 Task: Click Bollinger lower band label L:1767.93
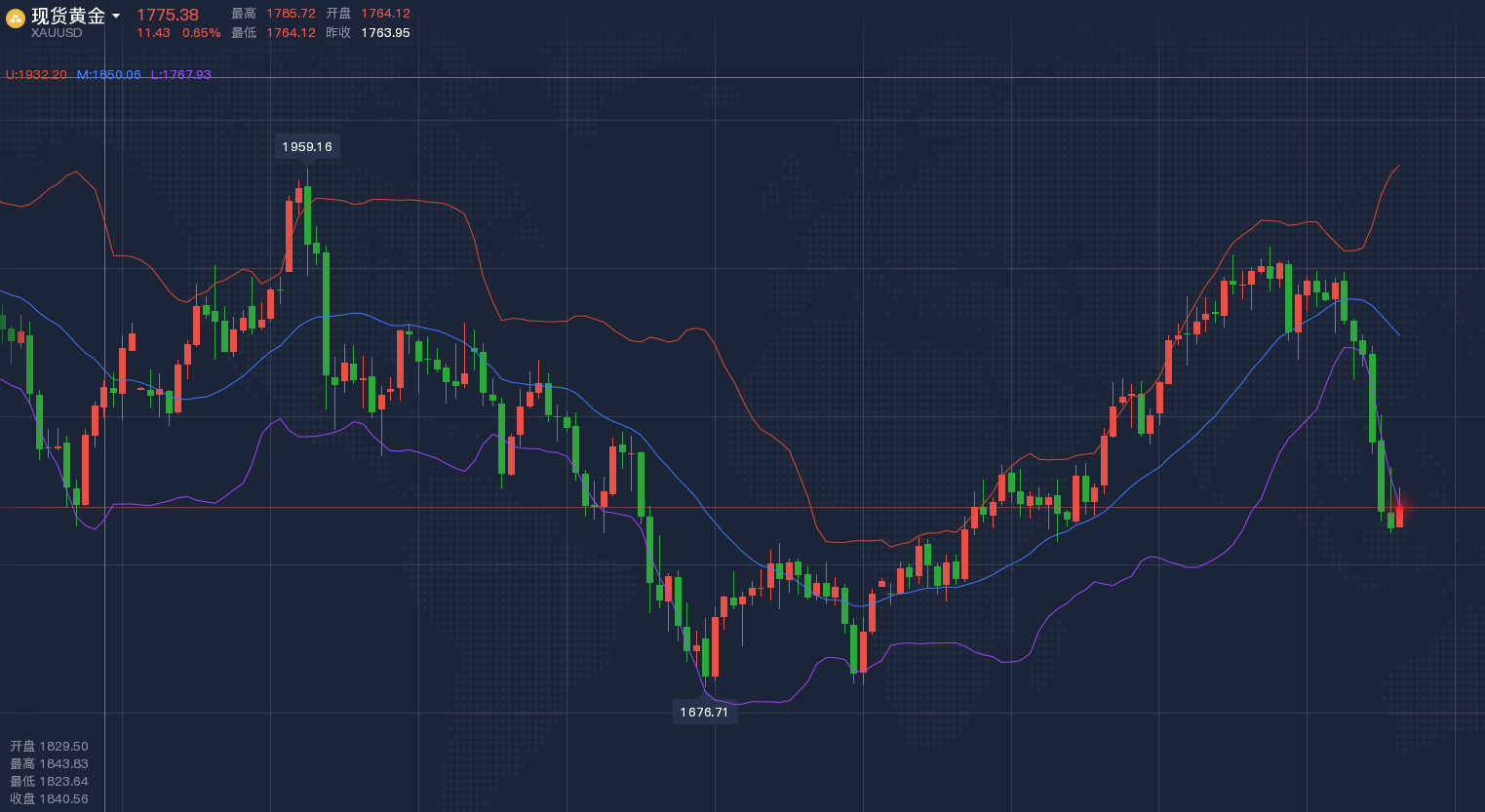pyautogui.click(x=181, y=75)
